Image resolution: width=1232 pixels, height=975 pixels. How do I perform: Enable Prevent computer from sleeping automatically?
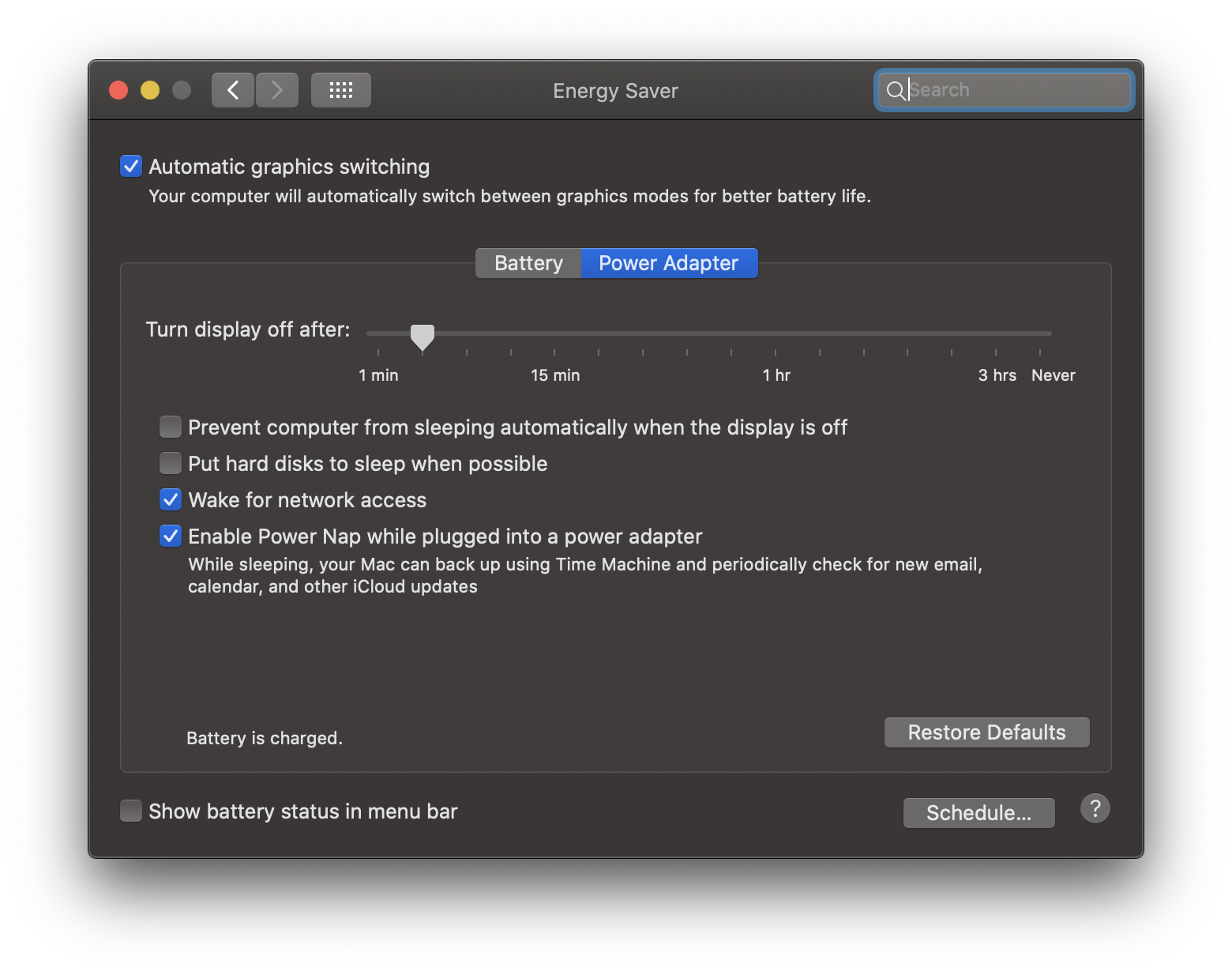tap(170, 427)
